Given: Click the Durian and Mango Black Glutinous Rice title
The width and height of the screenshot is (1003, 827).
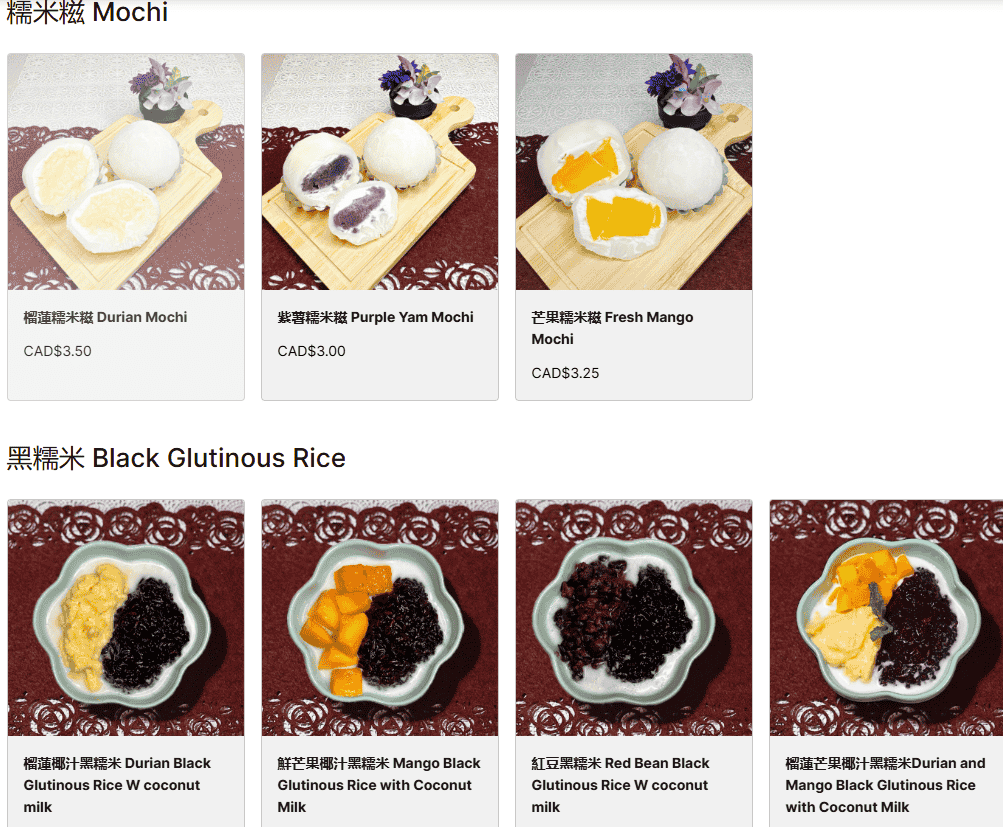Looking at the screenshot, I should tap(885, 785).
